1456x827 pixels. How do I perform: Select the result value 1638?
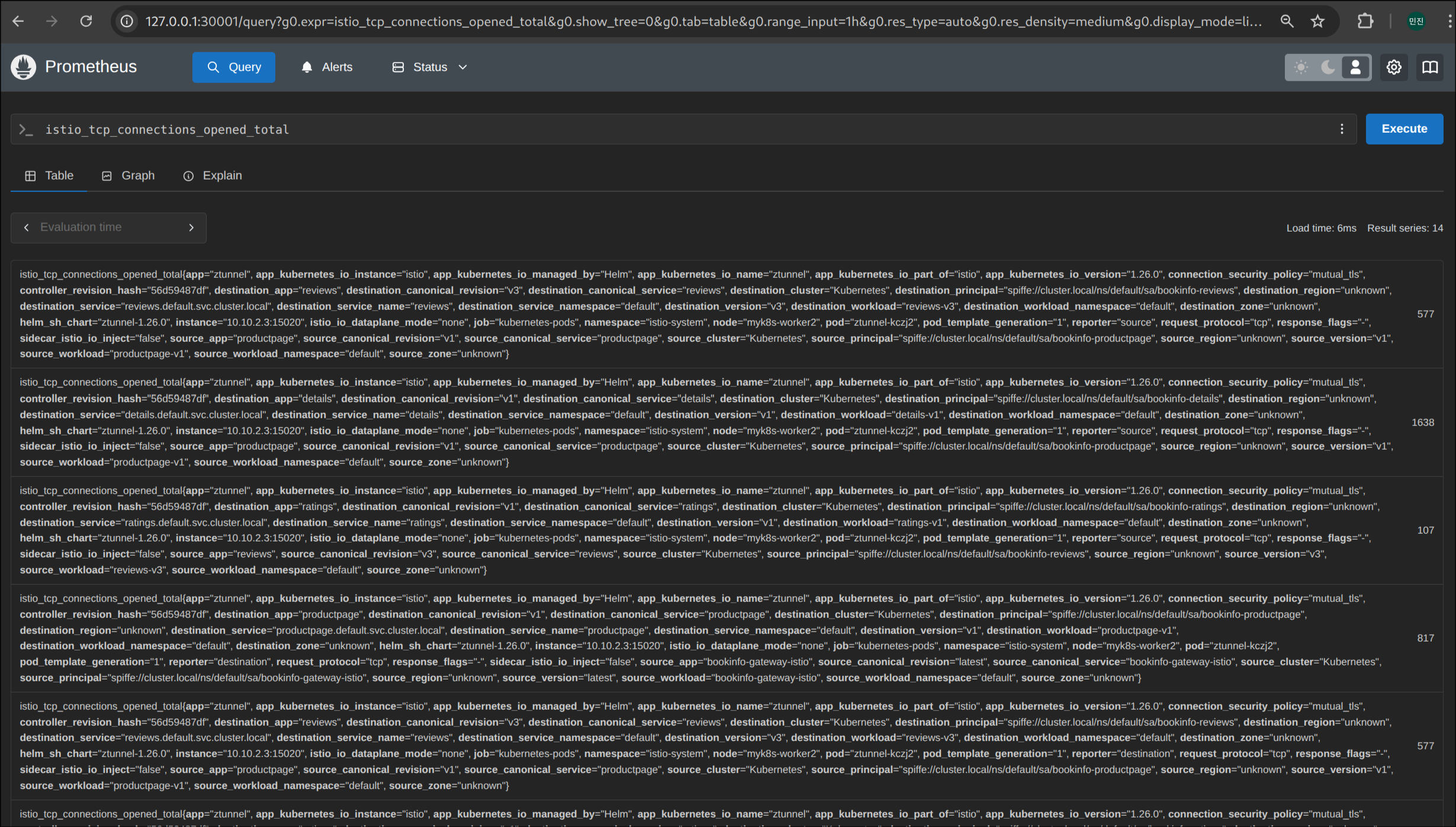[1422, 422]
